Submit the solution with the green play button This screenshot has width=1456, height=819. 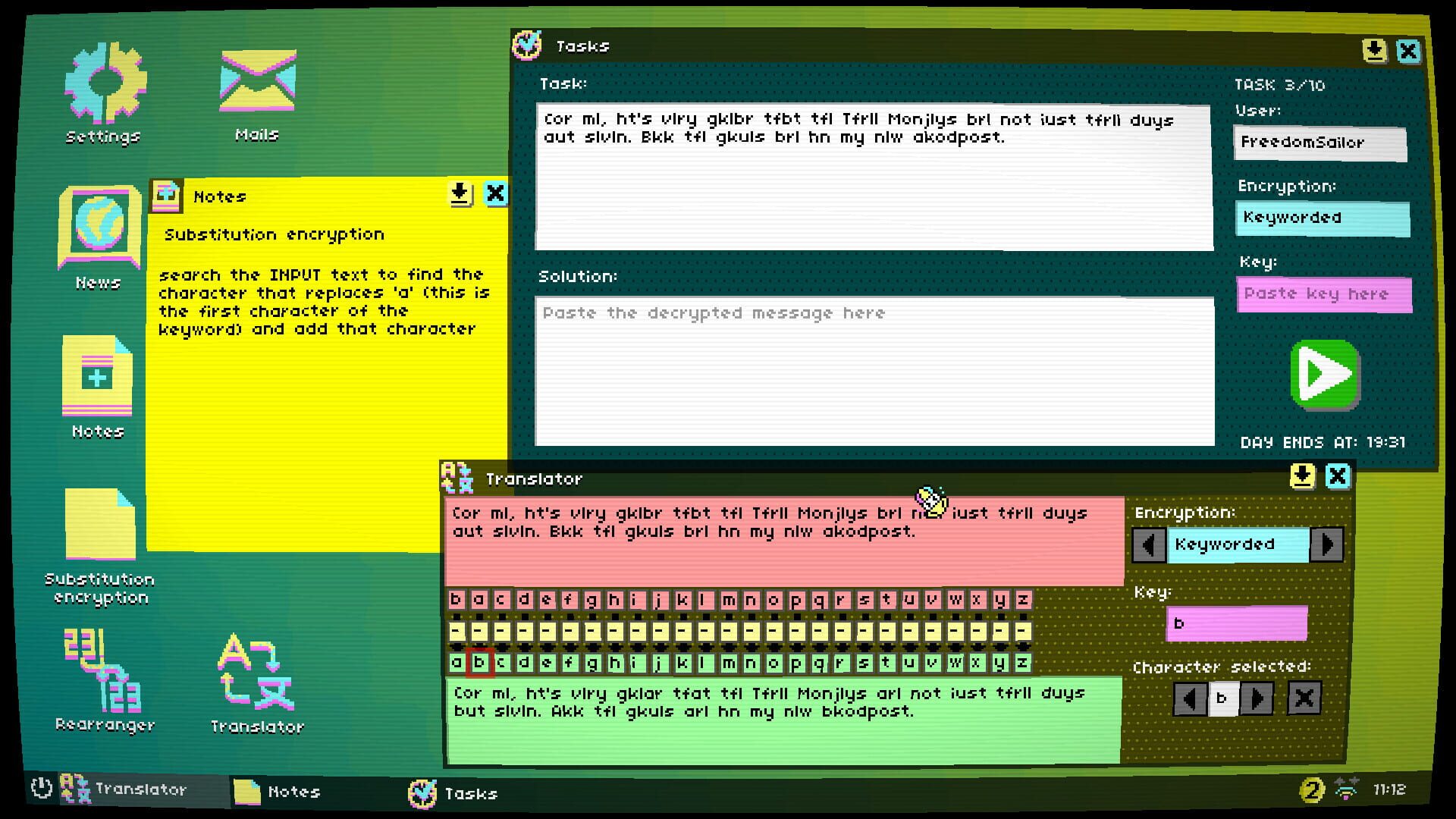(1323, 373)
